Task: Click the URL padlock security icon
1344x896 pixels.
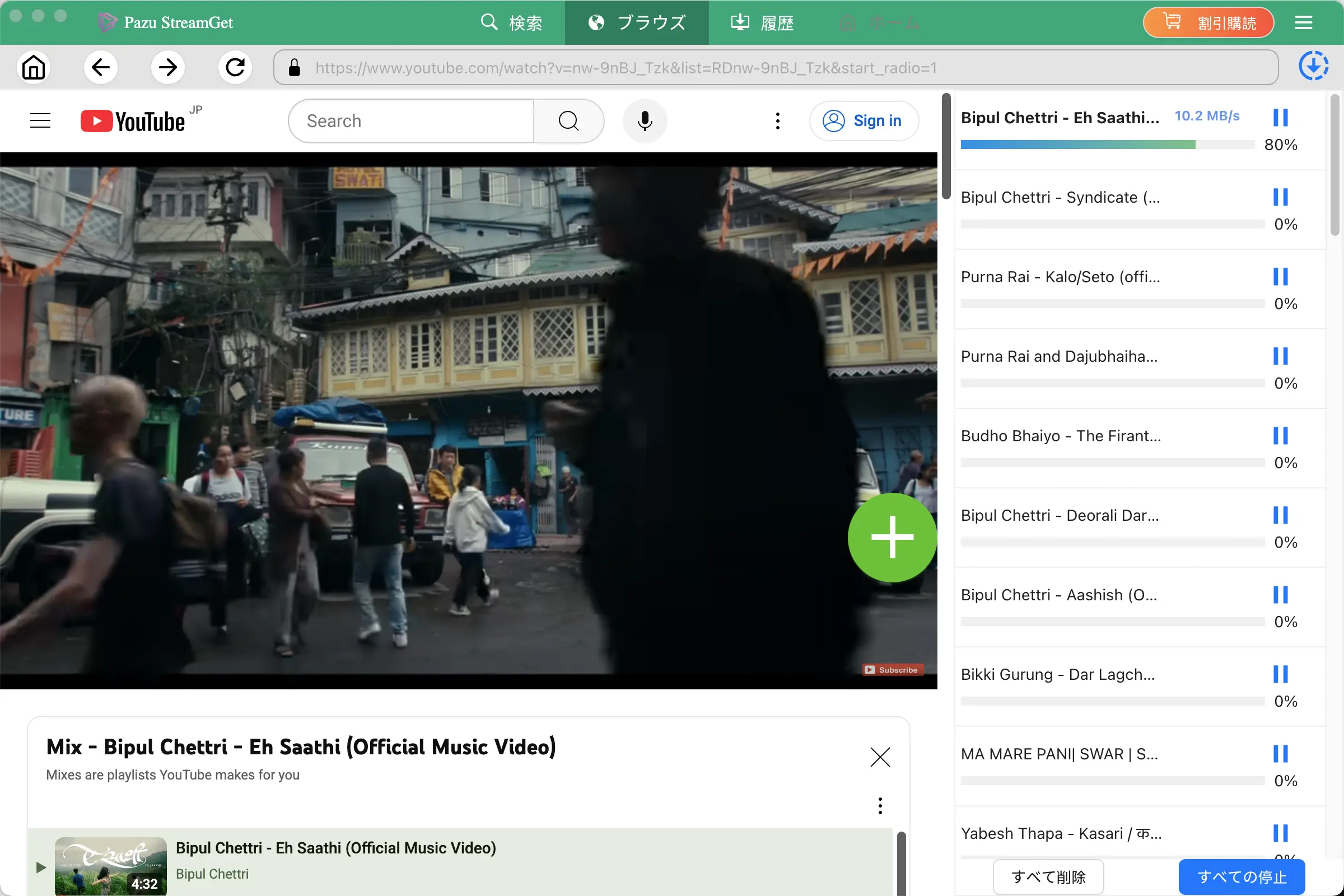Action: (295, 67)
